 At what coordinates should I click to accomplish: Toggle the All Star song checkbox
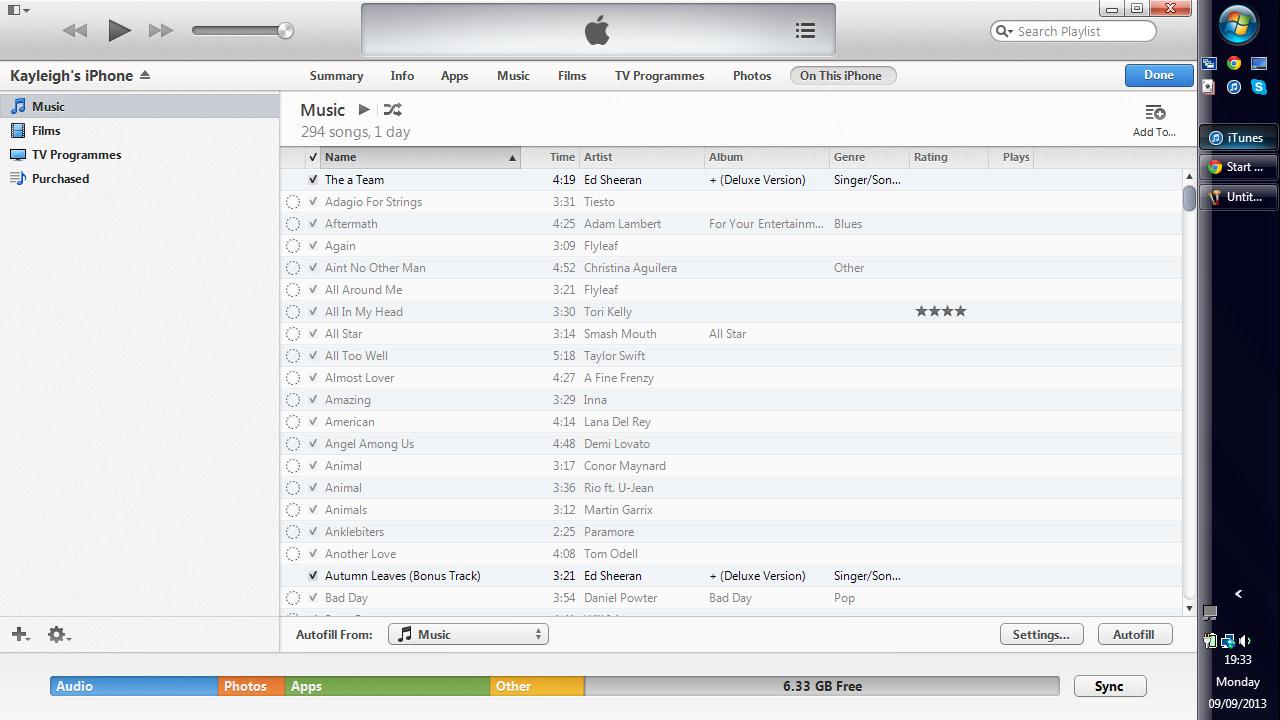(x=313, y=334)
